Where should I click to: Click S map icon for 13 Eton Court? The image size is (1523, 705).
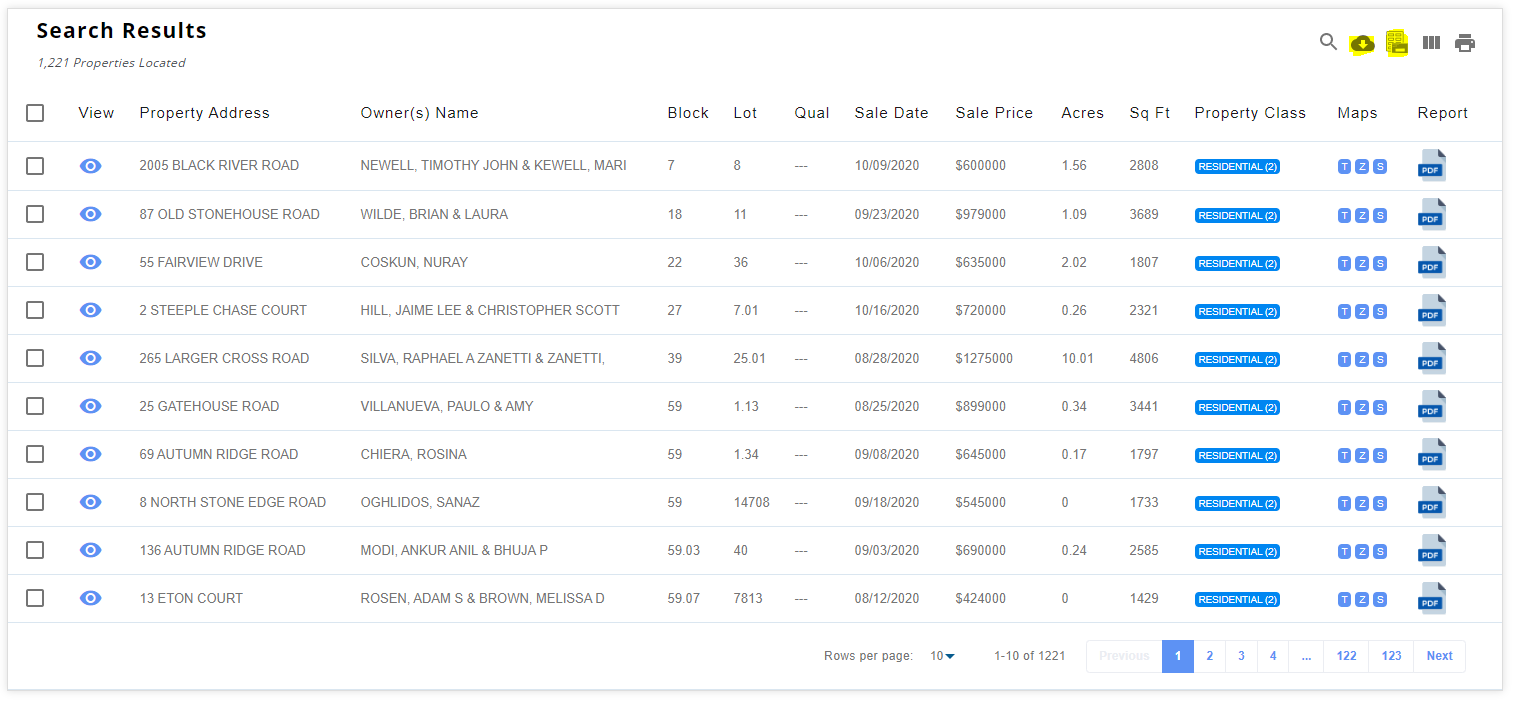pyautogui.click(x=1380, y=599)
